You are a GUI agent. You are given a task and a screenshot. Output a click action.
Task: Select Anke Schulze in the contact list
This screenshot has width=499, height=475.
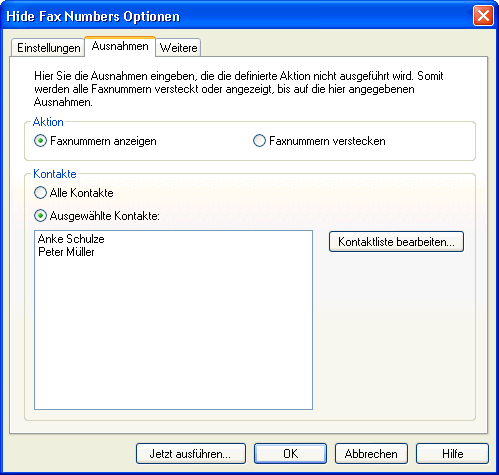[71, 239]
